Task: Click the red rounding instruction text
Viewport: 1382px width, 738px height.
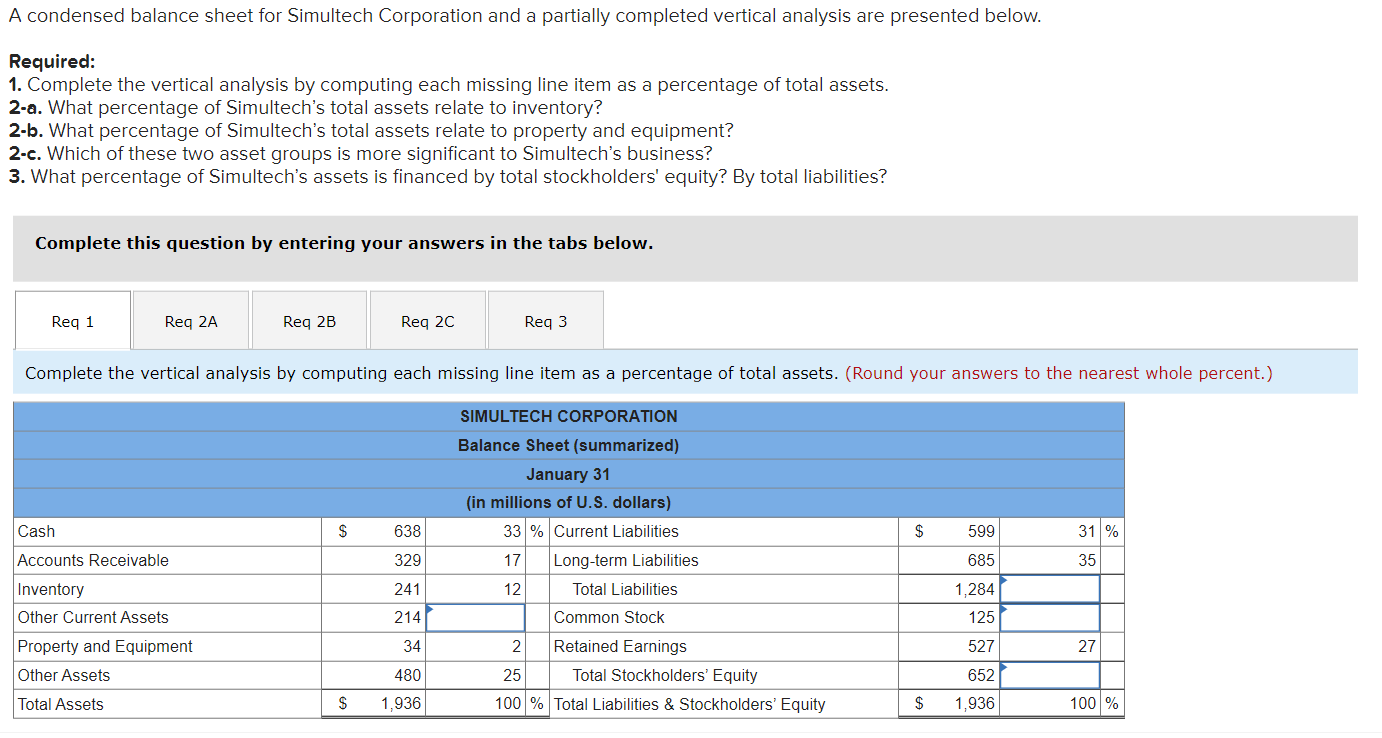Action: tap(1059, 373)
